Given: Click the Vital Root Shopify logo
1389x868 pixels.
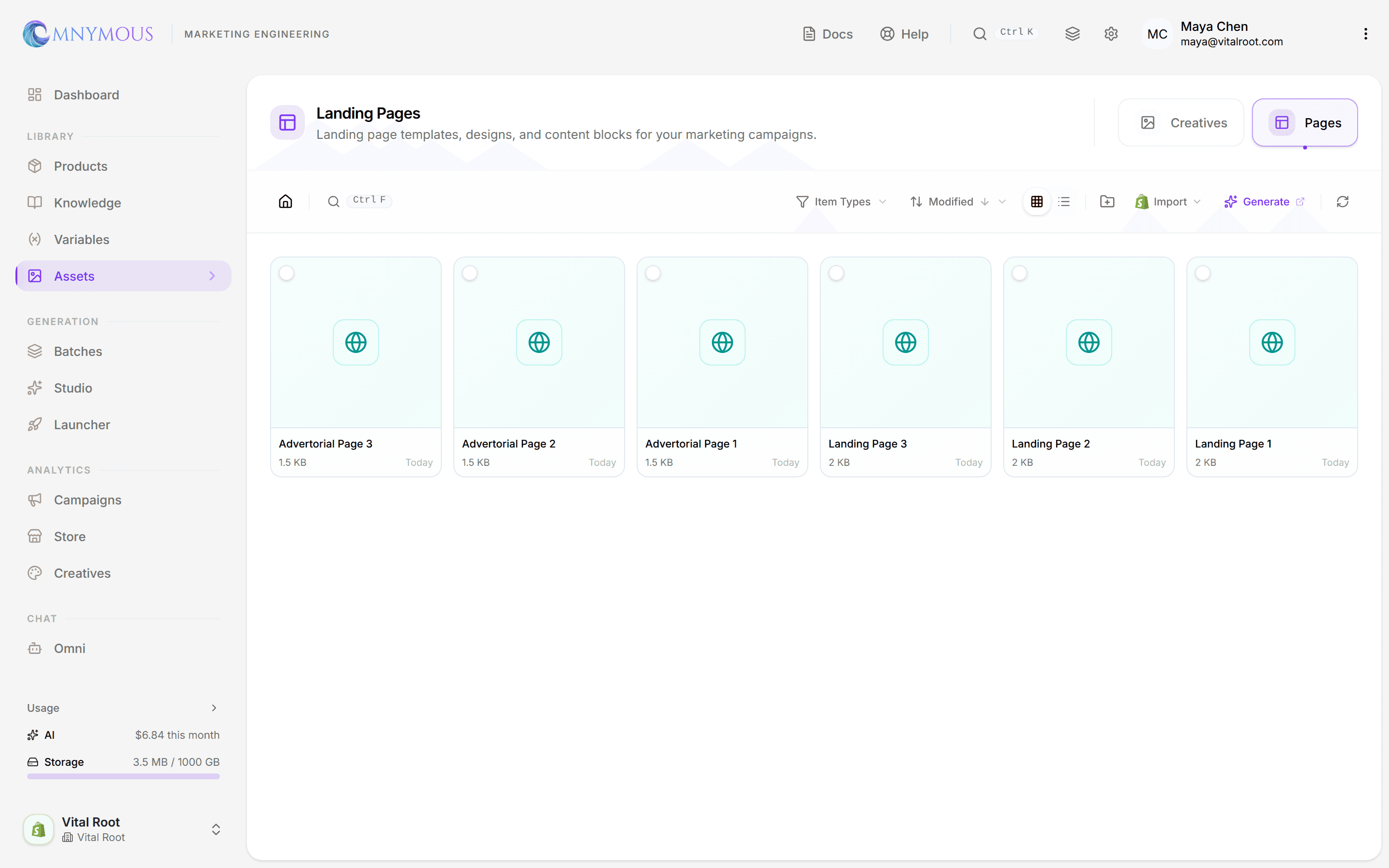Looking at the screenshot, I should 39,829.
